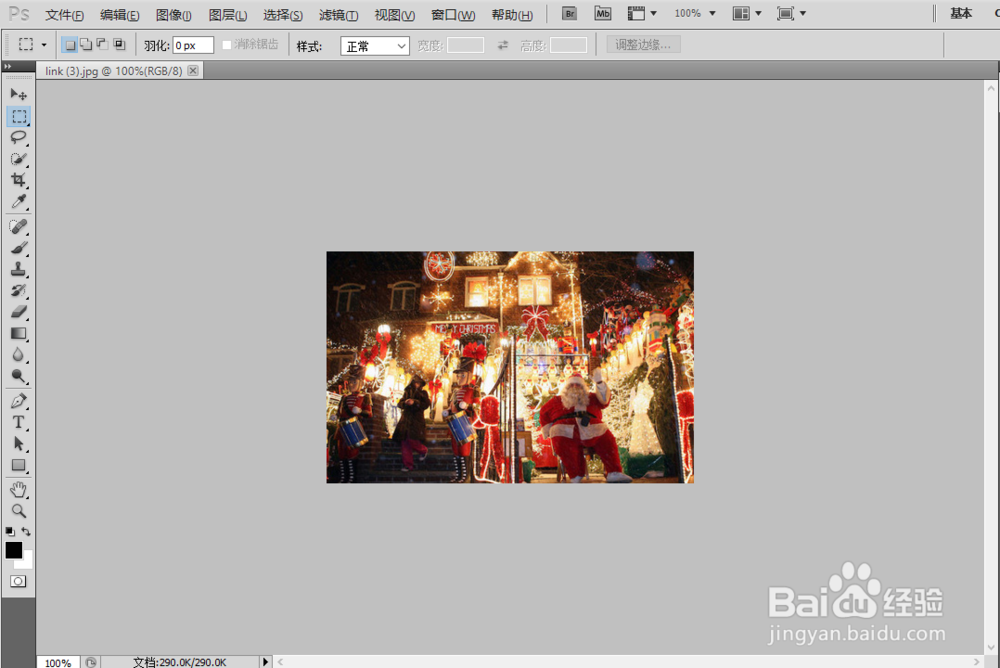Select the Move tool
This screenshot has height=668, width=1000.
tap(18, 94)
